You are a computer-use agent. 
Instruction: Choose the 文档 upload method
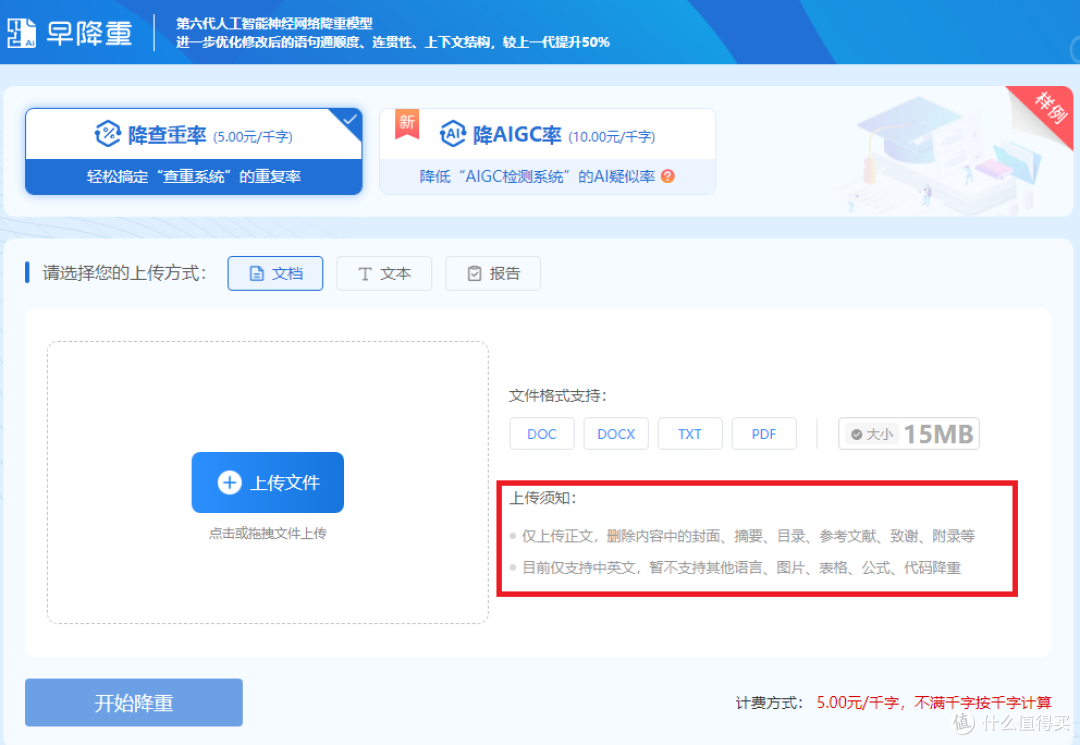276,273
